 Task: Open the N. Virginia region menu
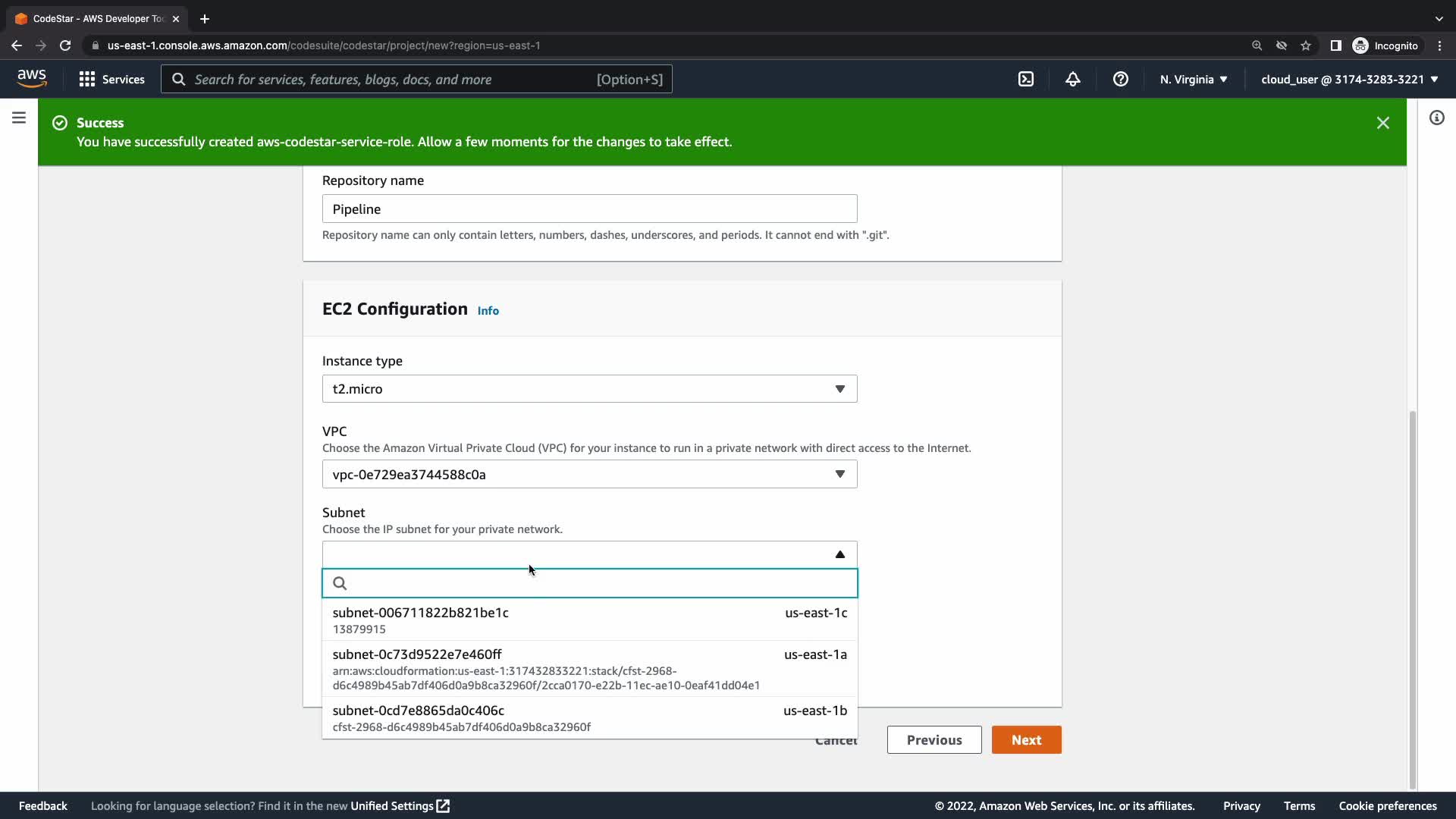pyautogui.click(x=1193, y=79)
